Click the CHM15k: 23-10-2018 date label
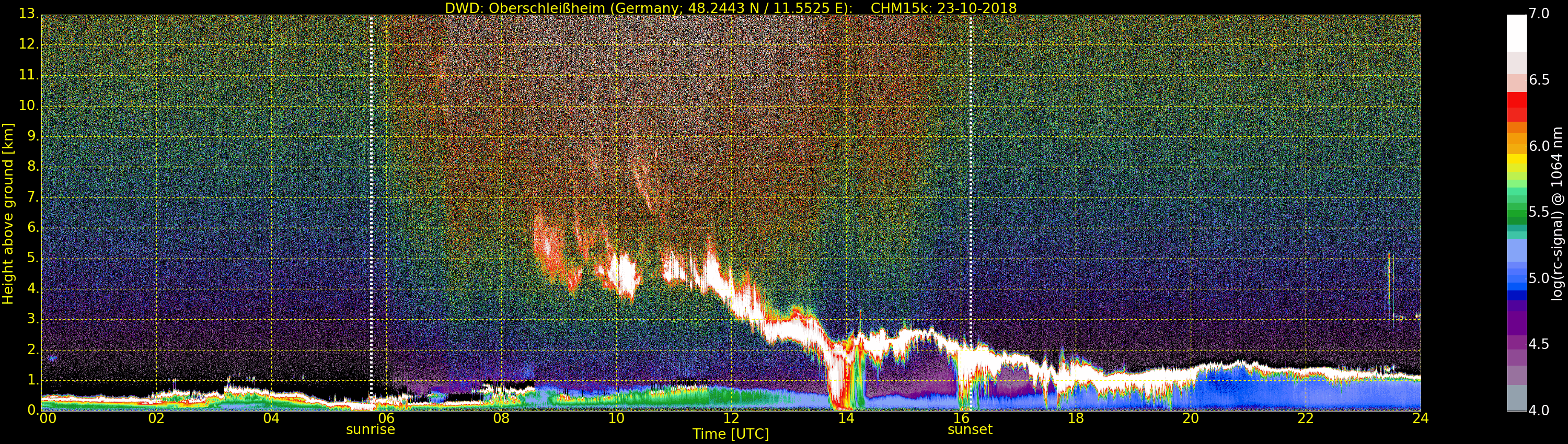 (943, 8)
